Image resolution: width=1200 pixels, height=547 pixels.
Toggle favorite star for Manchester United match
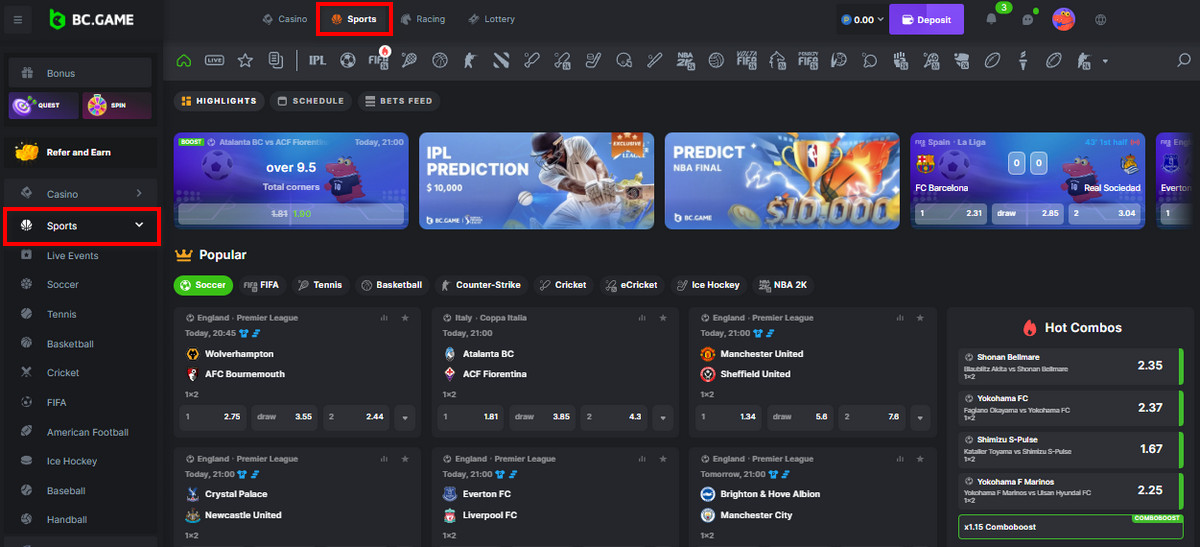coord(921,318)
